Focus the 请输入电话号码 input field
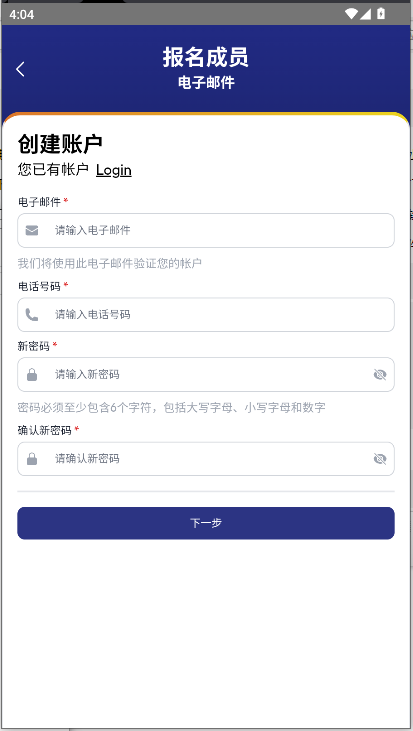This screenshot has height=731, width=413. click(206, 315)
